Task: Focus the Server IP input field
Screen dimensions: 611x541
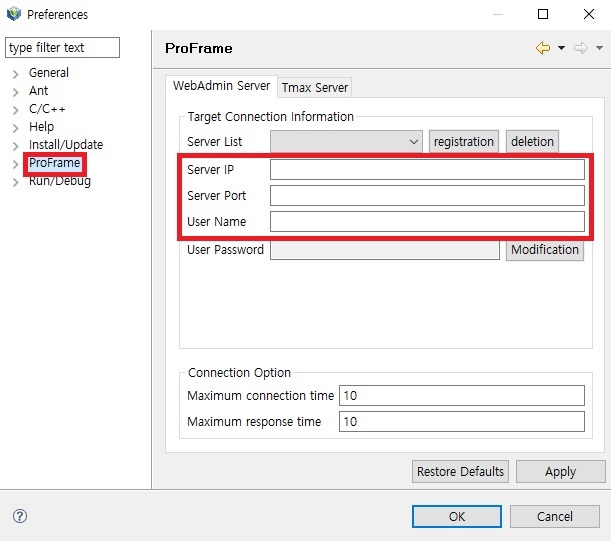Action: [427, 170]
